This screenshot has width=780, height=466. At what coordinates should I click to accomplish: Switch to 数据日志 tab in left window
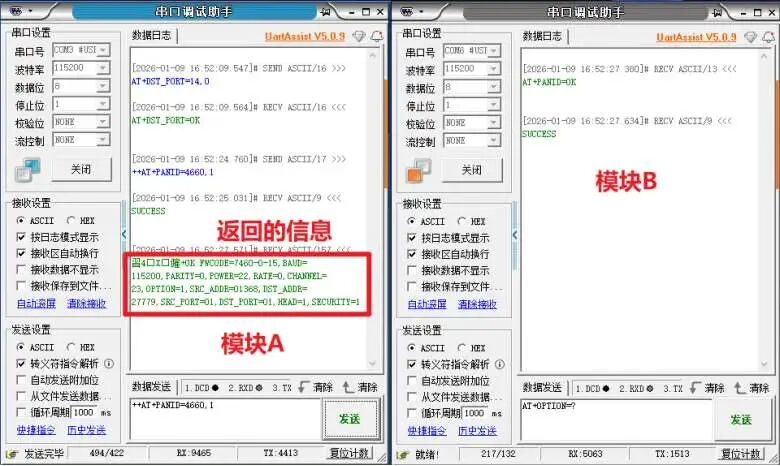[151, 35]
